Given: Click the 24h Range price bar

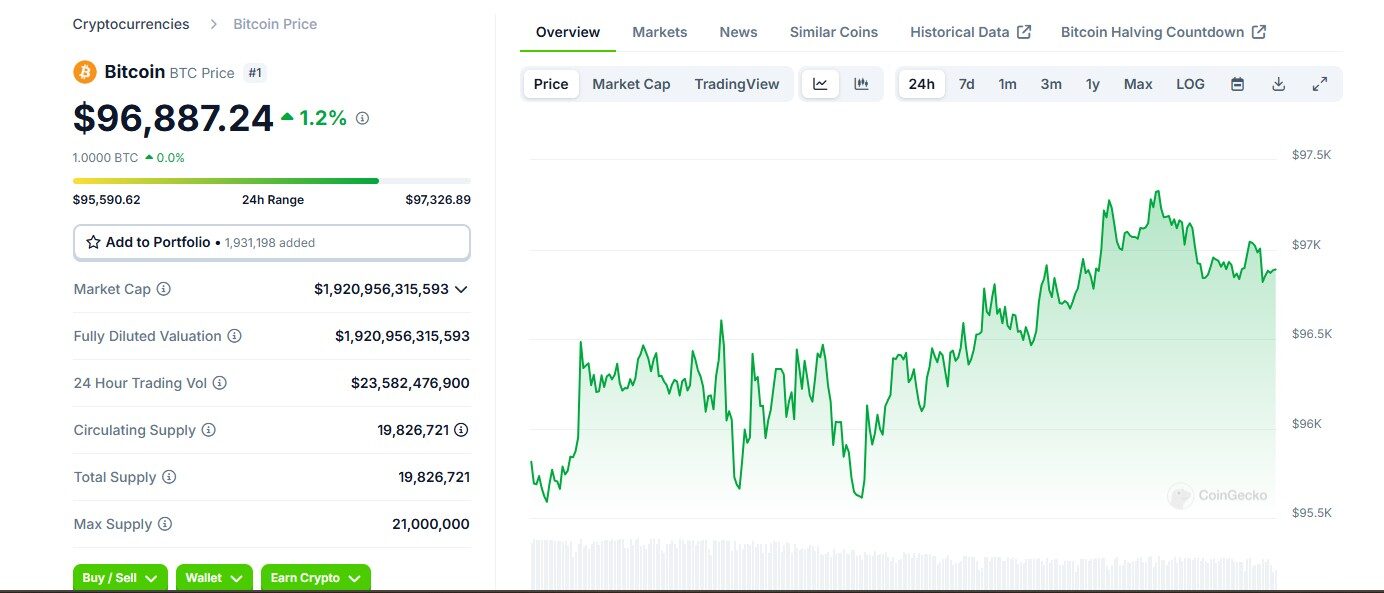Looking at the screenshot, I should tap(272, 181).
